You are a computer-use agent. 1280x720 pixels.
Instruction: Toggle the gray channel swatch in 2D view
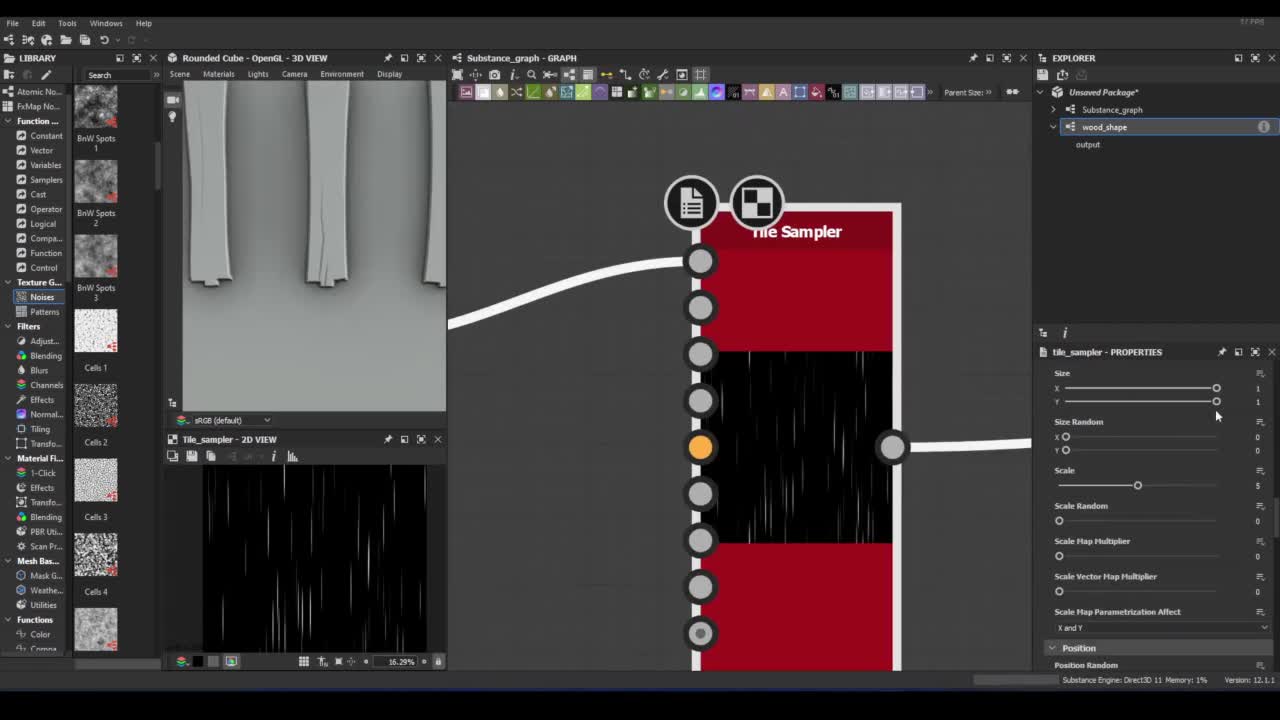click(x=213, y=661)
